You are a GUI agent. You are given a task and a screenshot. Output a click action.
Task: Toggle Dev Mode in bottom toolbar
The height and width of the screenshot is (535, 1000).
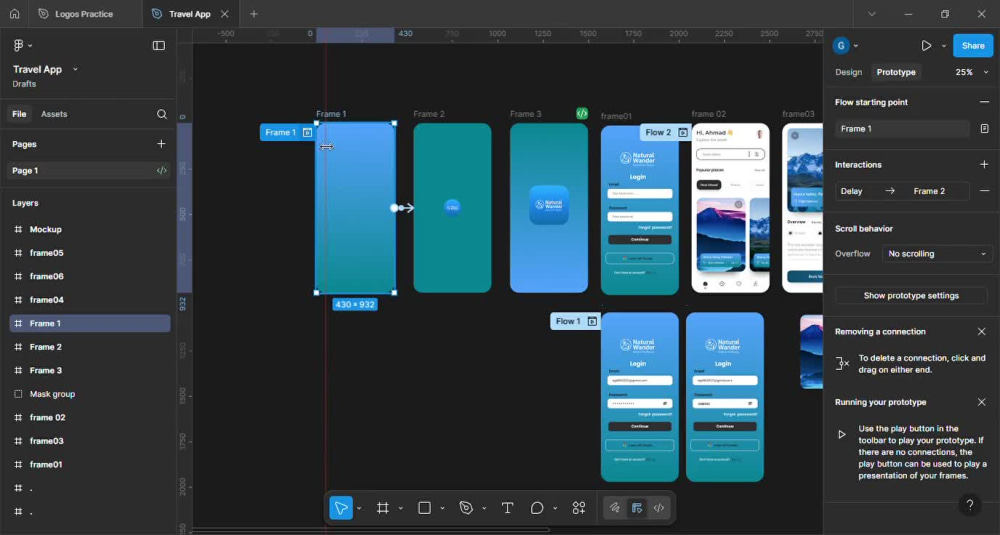coord(659,508)
